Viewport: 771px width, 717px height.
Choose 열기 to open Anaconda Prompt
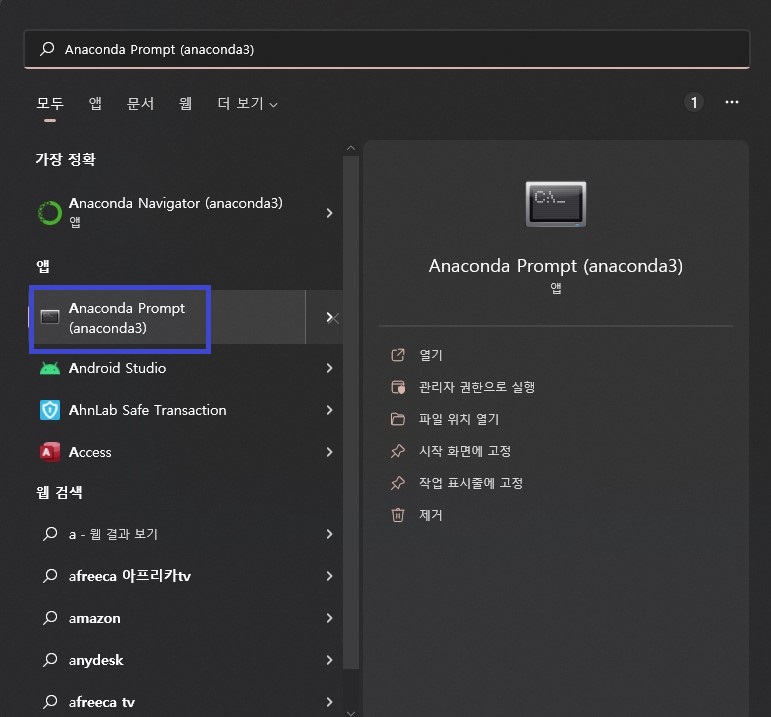click(431, 355)
